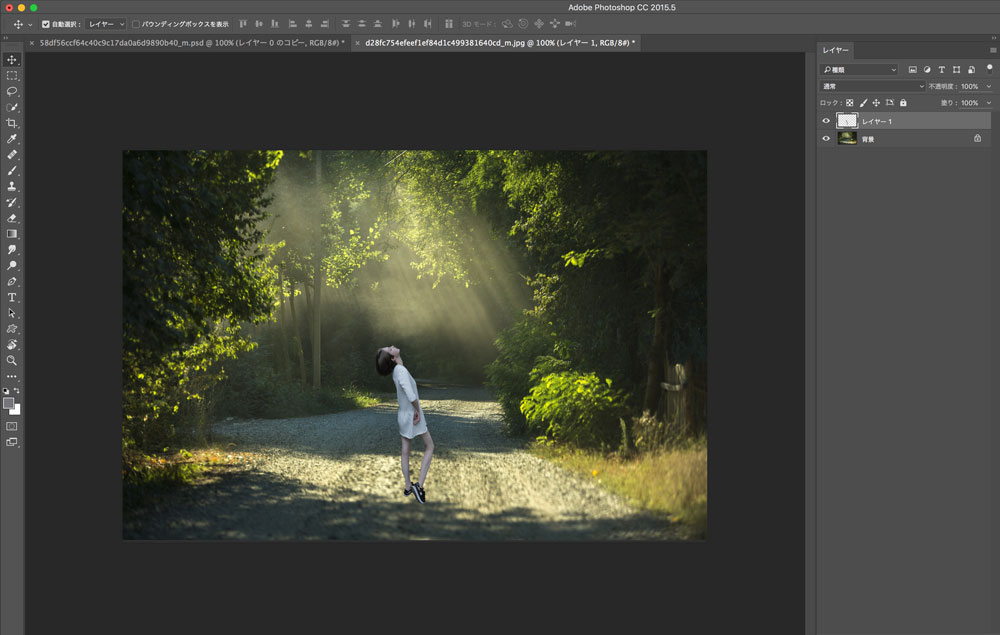Select the Zoom tool
This screenshot has width=1000, height=635.
(x=12, y=361)
